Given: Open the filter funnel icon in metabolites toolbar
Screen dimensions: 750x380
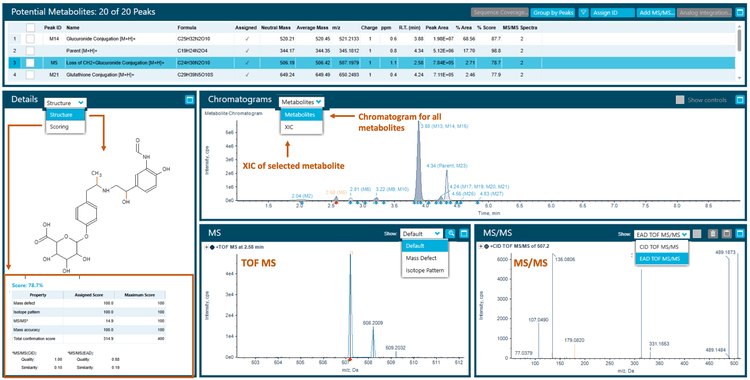Looking at the screenshot, I should click(x=583, y=13).
